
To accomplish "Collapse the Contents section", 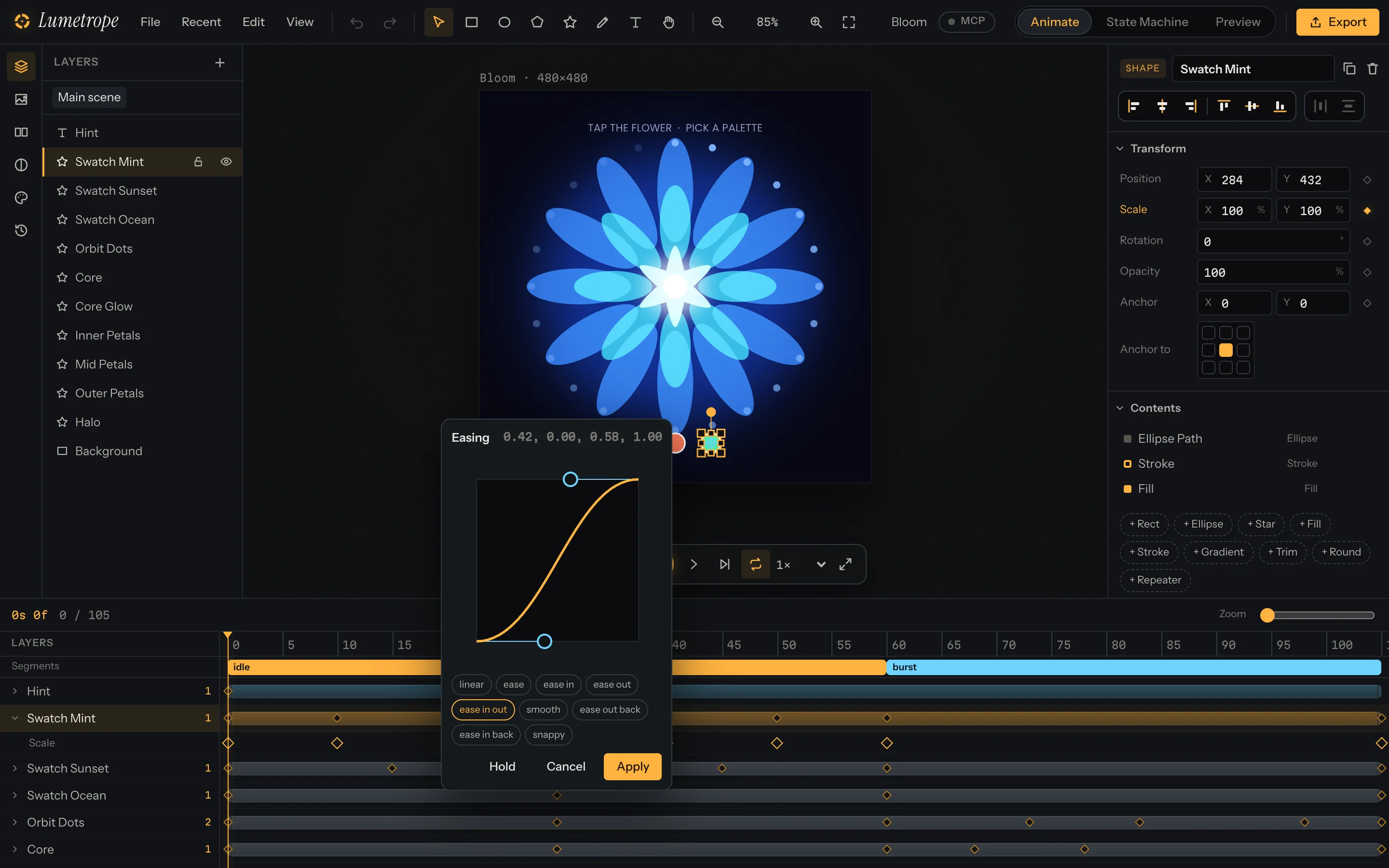I will pos(1120,407).
